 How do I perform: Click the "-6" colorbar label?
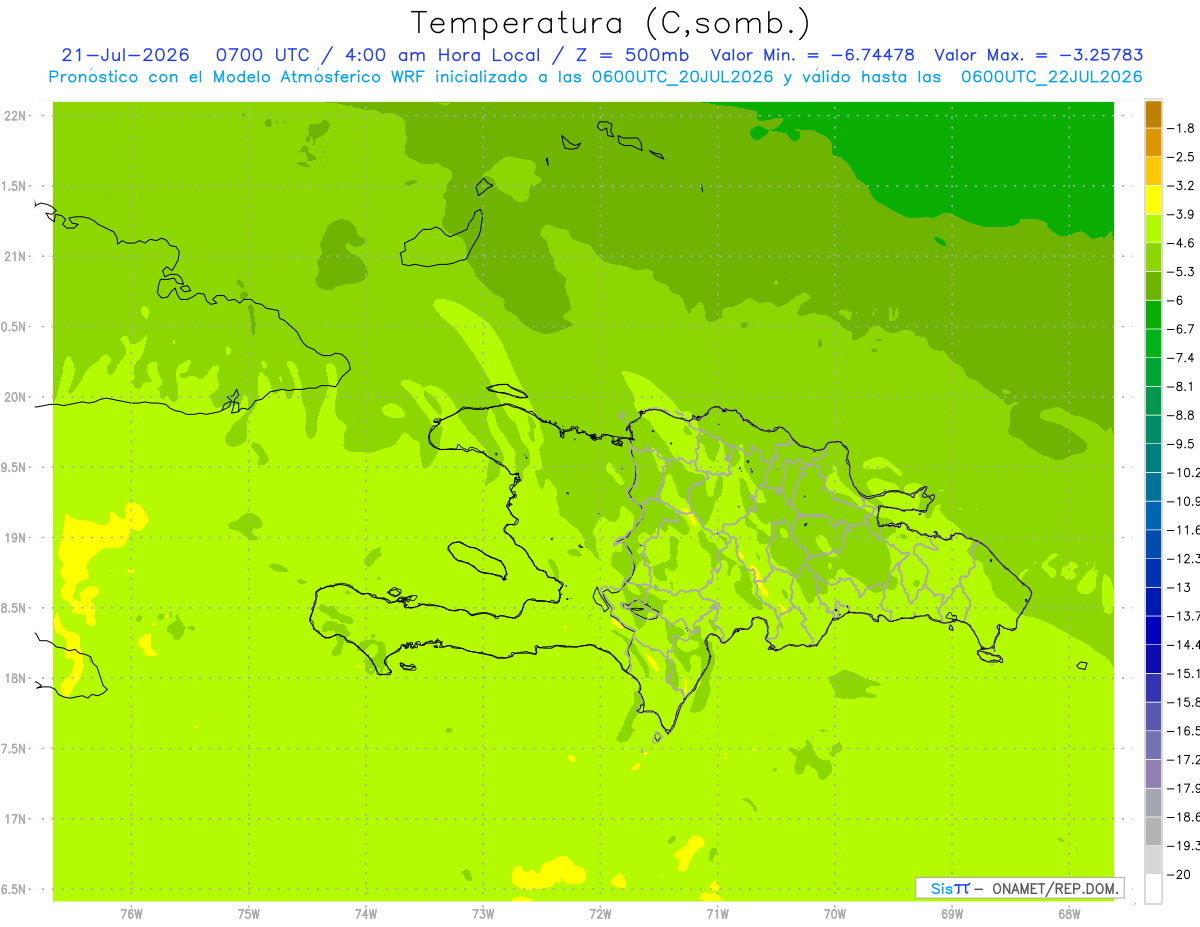click(x=1178, y=300)
